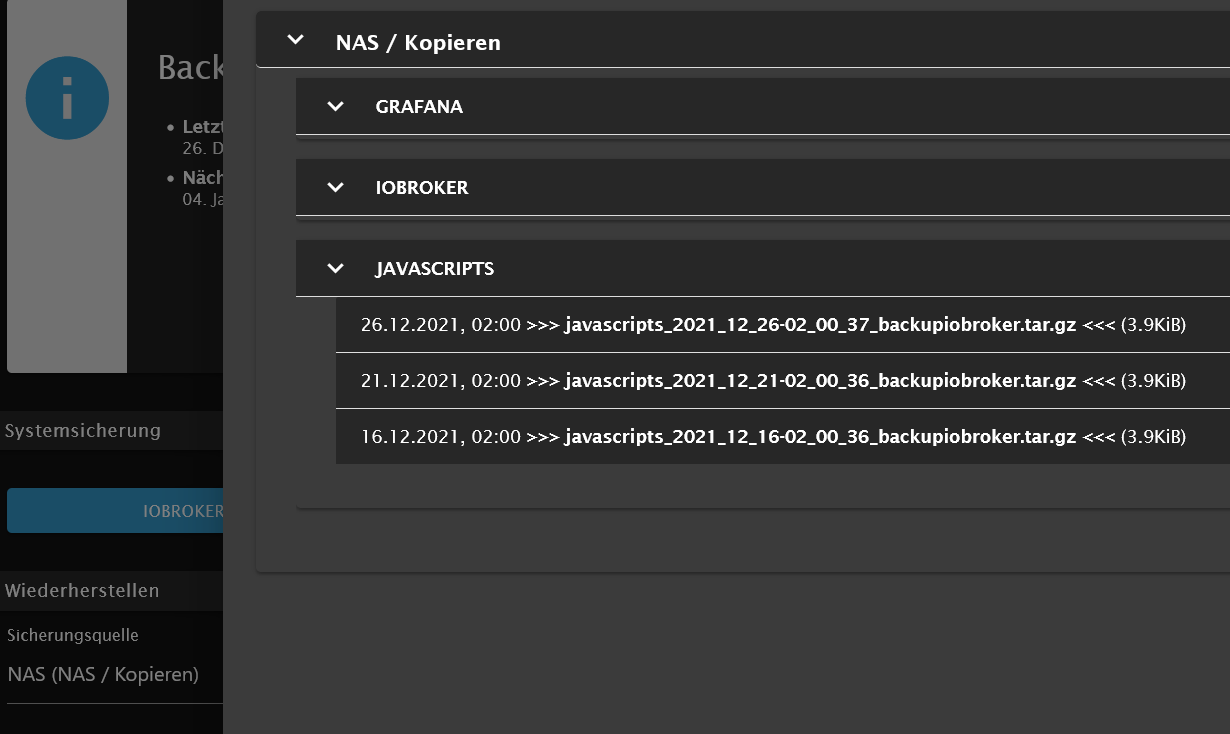Expand the GRAFANA section header text
Screen dimensions: 1230x734
point(419,106)
